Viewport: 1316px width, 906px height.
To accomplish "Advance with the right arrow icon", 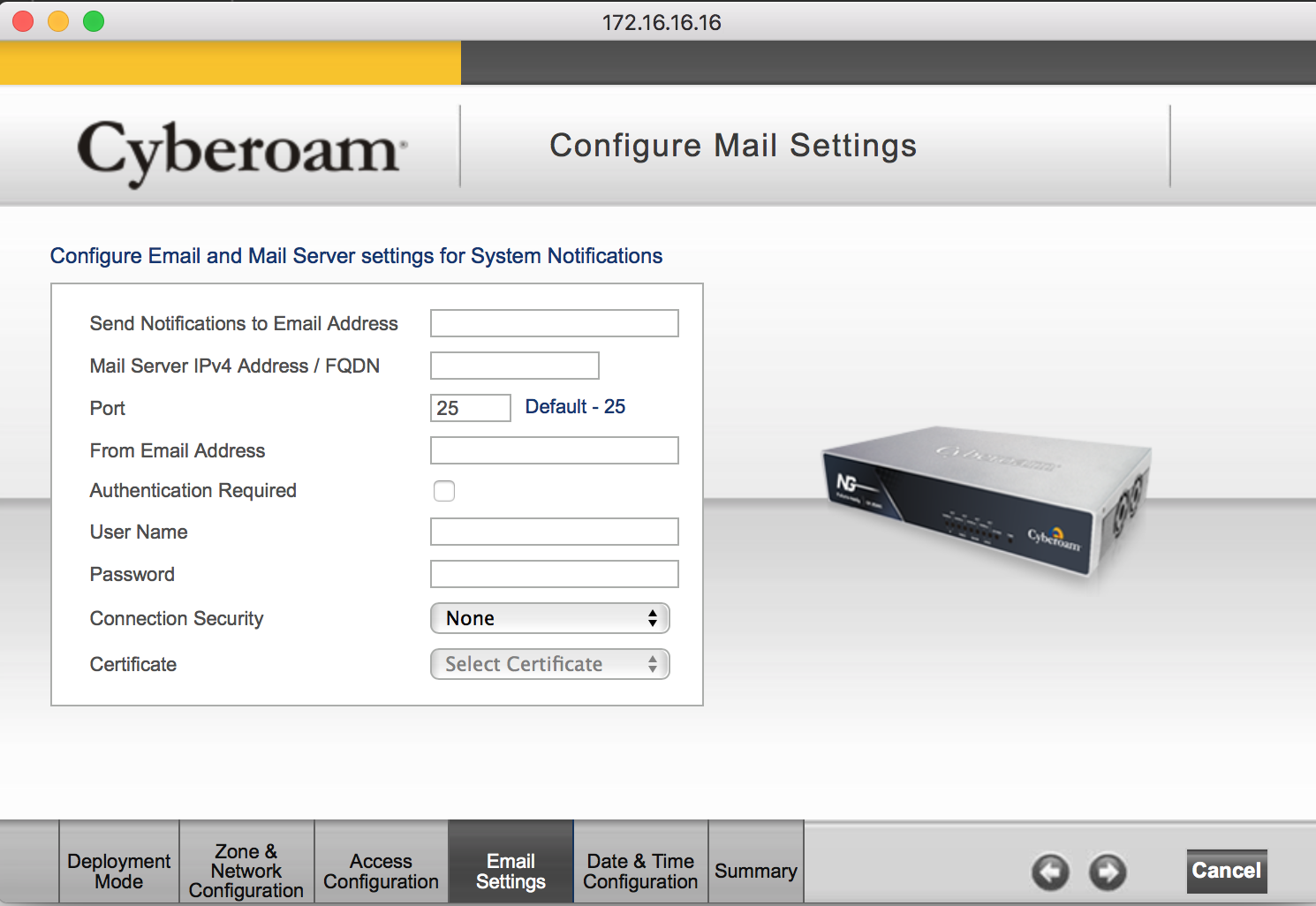I will (1108, 872).
